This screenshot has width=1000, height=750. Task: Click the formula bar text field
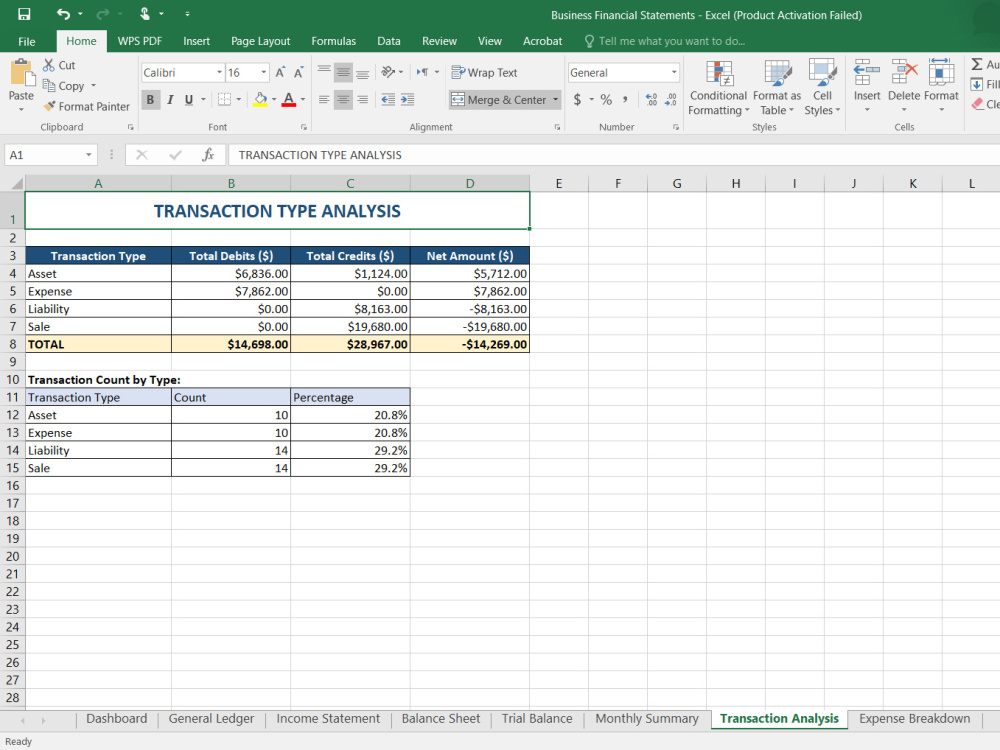click(x=612, y=155)
